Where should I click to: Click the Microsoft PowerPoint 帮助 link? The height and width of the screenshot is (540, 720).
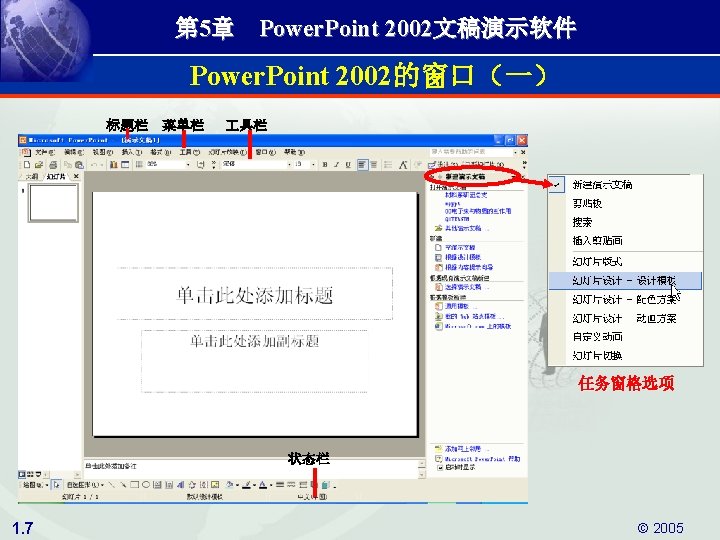pyautogui.click(x=482, y=459)
